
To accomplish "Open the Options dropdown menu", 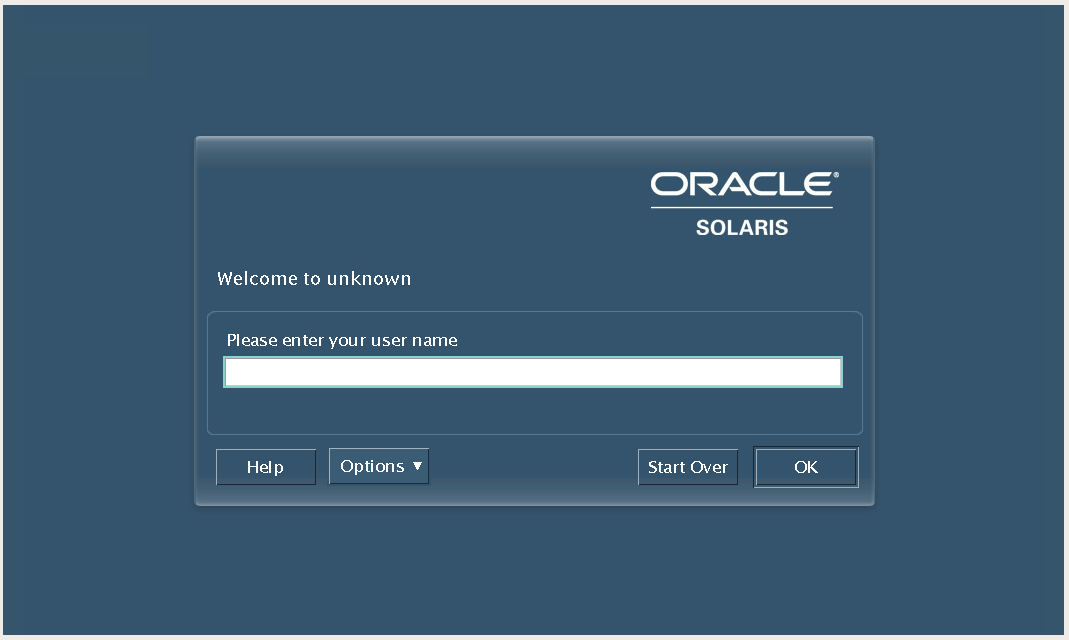I will [x=379, y=466].
